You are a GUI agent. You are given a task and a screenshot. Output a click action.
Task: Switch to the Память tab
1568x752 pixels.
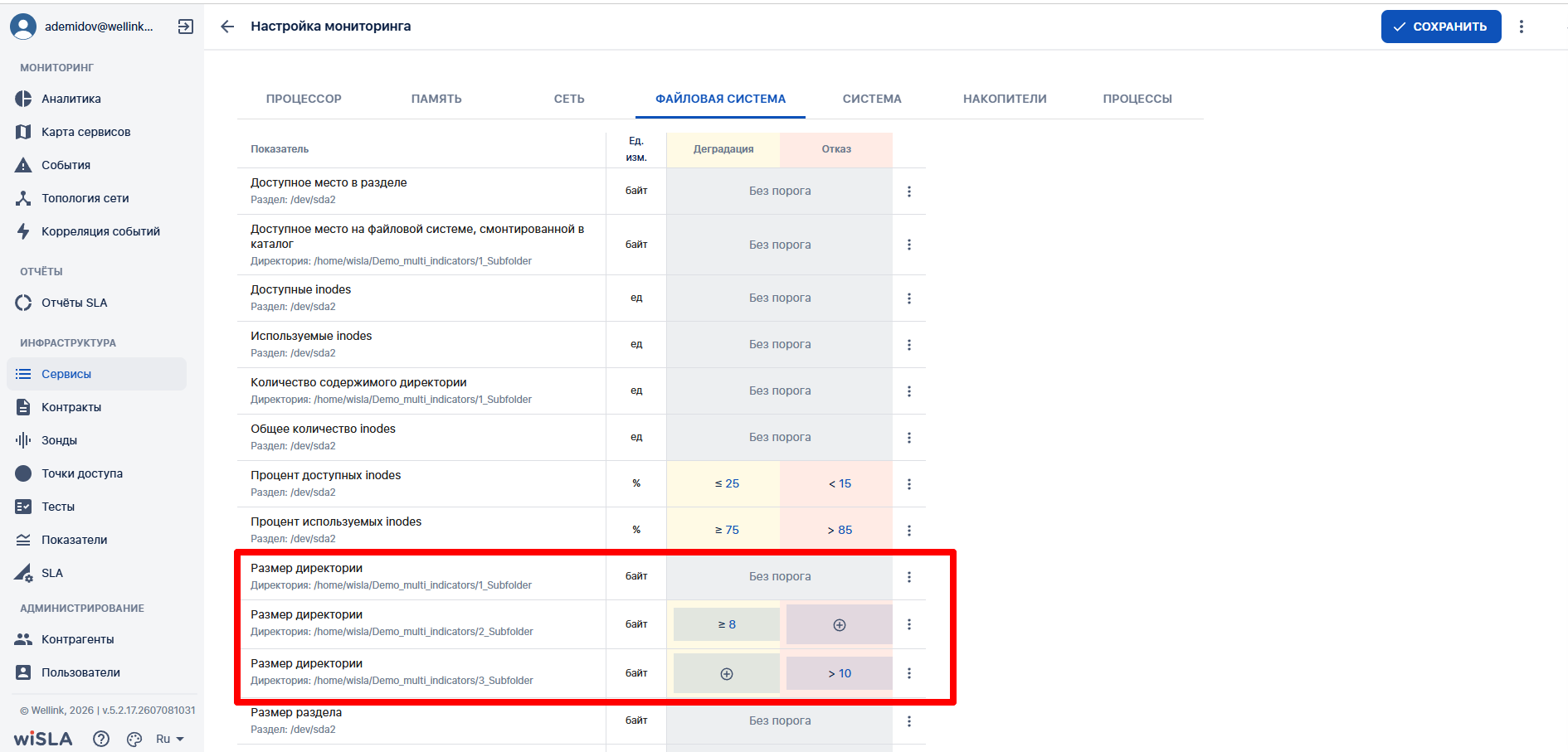[436, 99]
